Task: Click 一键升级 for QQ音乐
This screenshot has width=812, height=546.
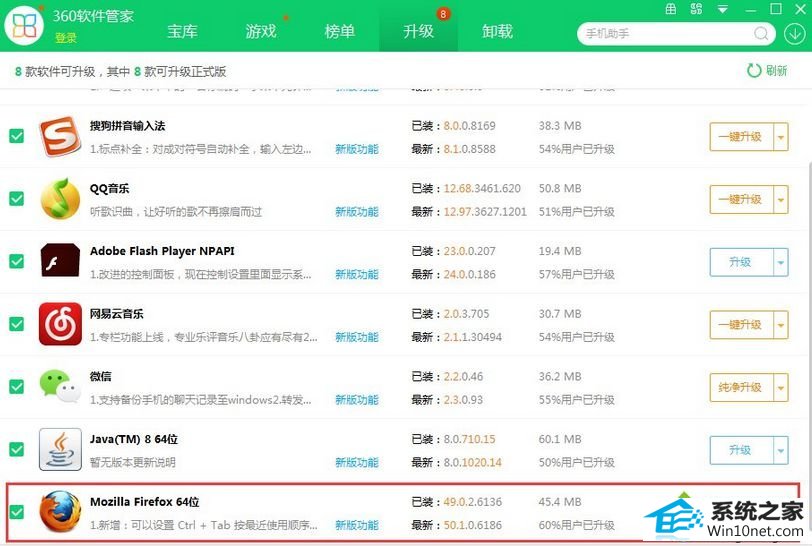Action: click(x=741, y=199)
